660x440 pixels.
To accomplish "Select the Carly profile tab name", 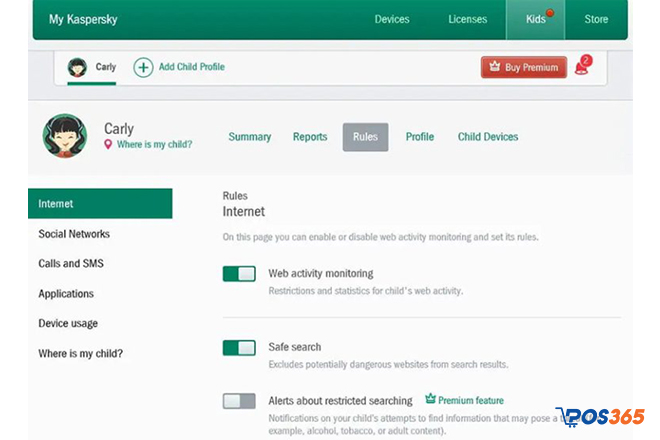I will (106, 67).
